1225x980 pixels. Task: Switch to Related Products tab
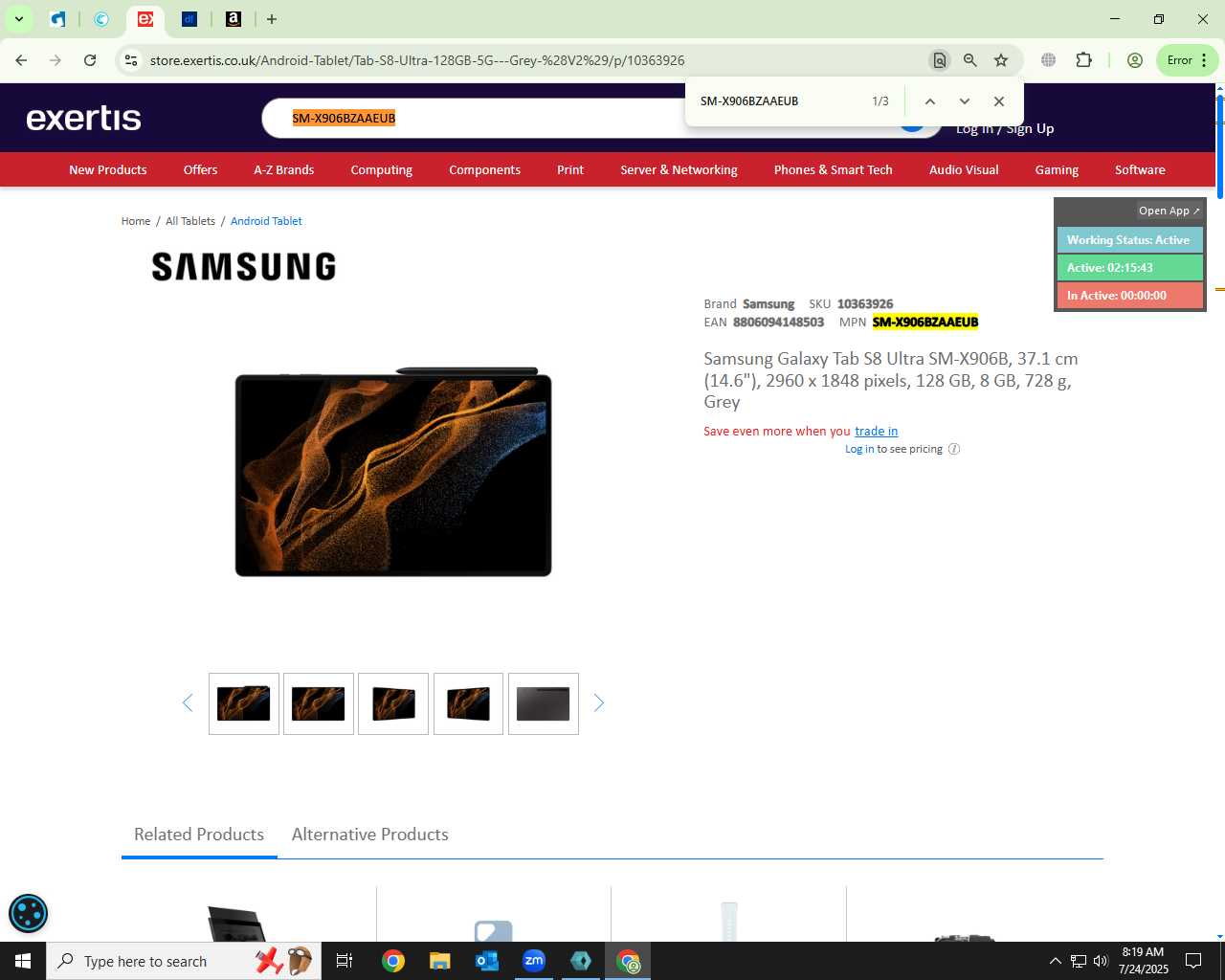[x=199, y=835]
